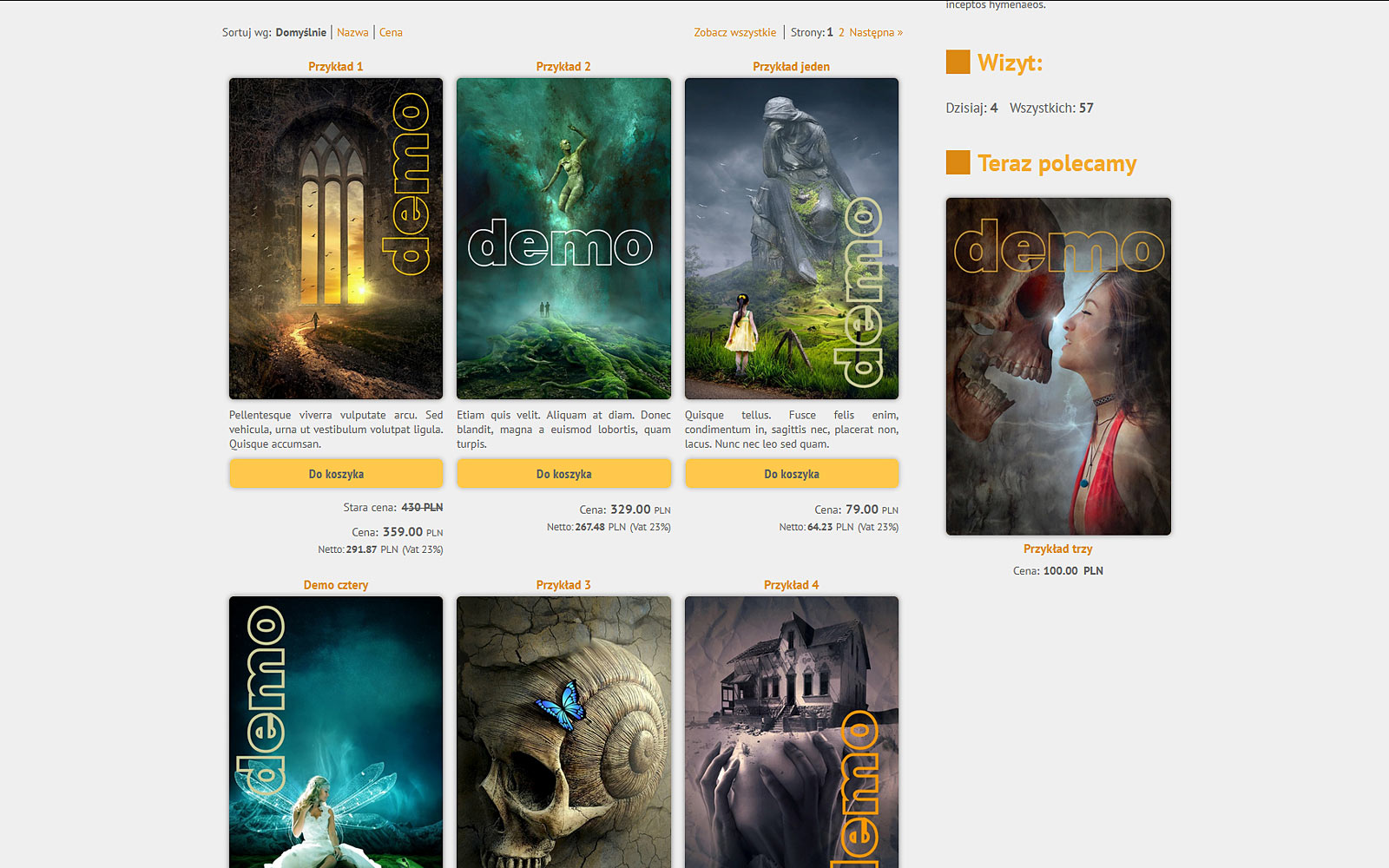Open the Przykład 1 product title
1389x868 pixels.
pos(336,67)
